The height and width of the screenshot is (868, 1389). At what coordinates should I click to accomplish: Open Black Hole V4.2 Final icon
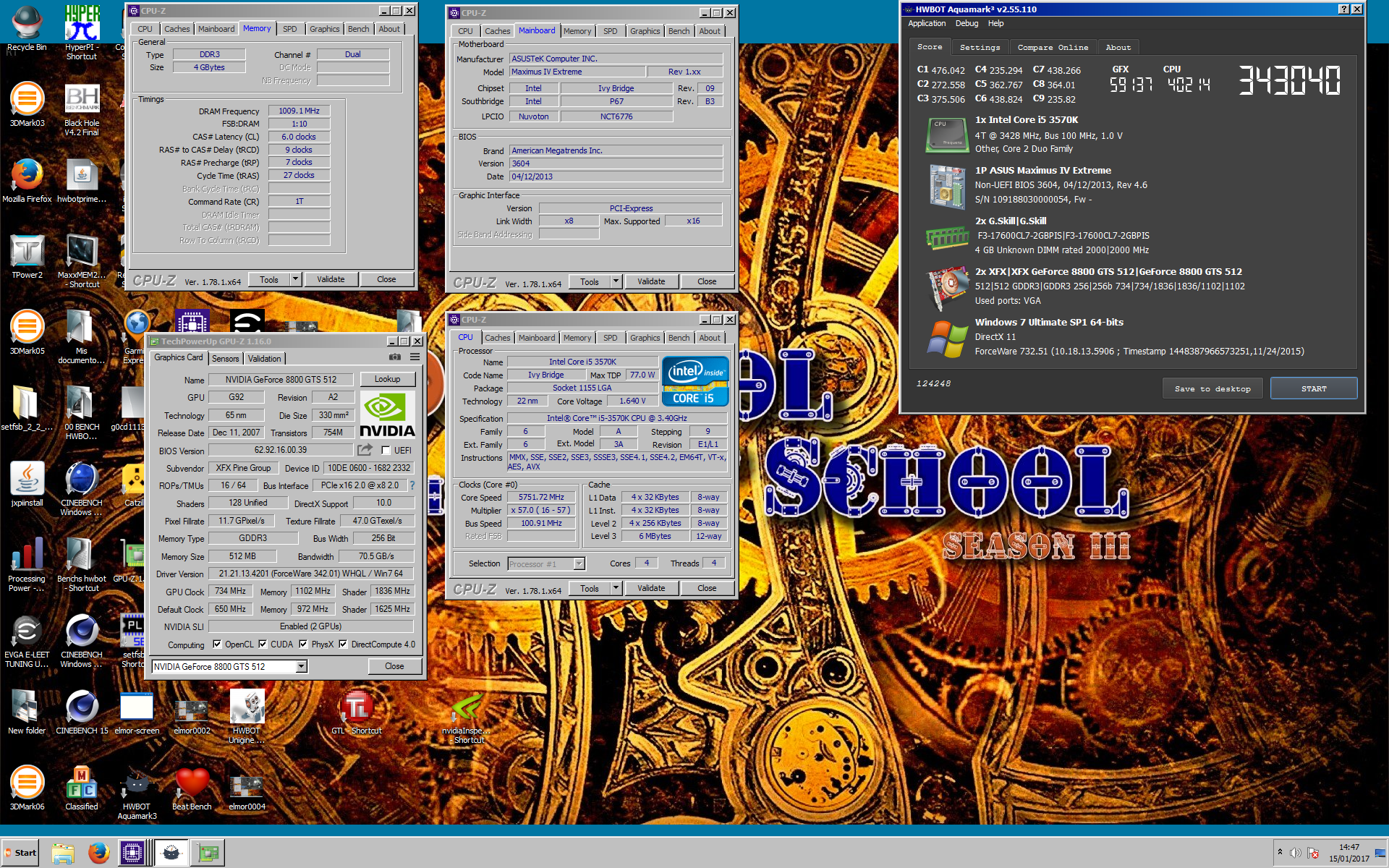(x=82, y=109)
